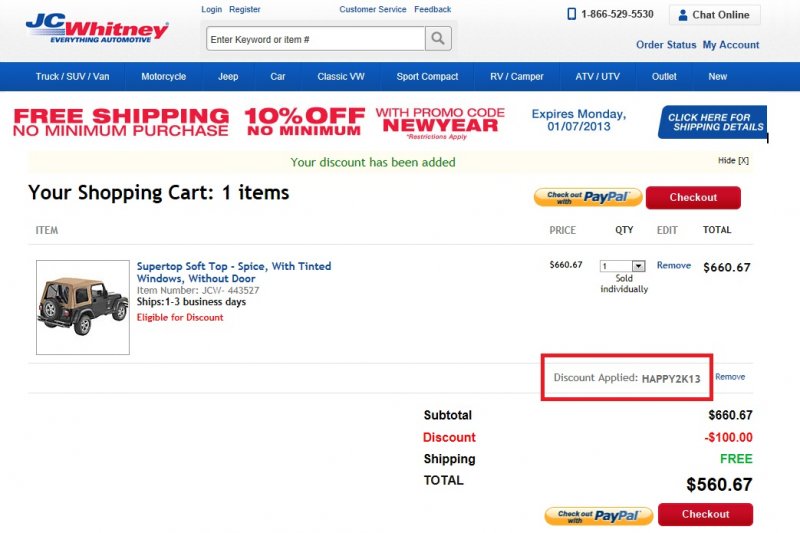This screenshot has width=800, height=533.
Task: Click the phone icon beside 1-866-529-5530
Action: click(571, 15)
